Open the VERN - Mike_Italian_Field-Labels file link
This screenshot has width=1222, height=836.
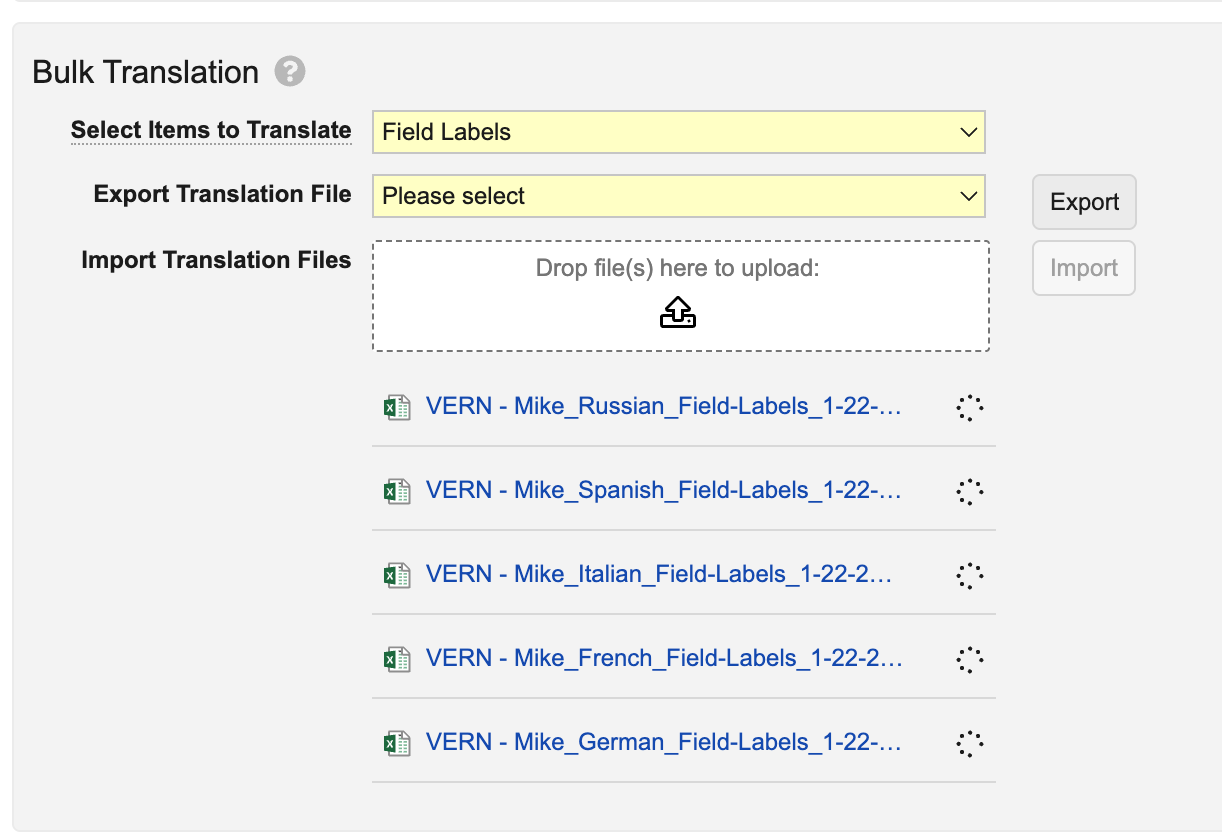pos(658,574)
